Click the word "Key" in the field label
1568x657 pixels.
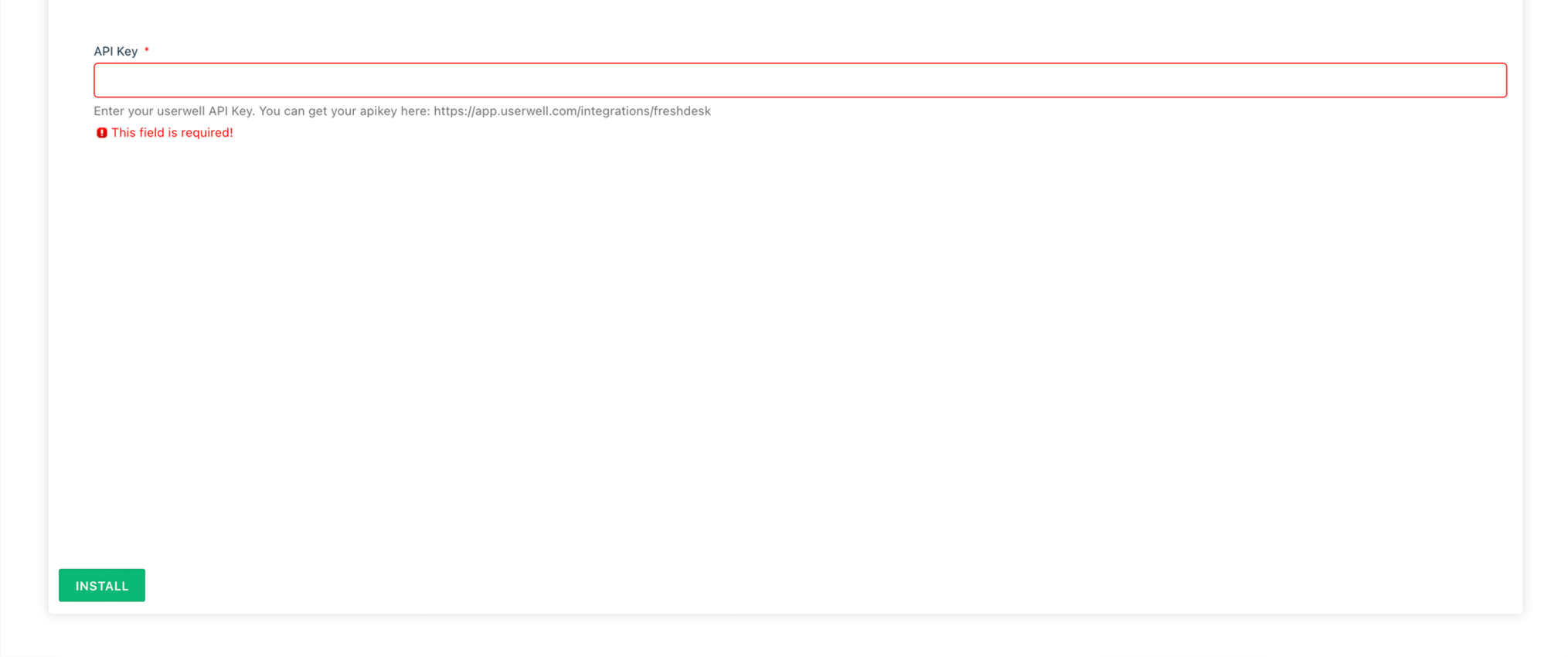pos(127,52)
